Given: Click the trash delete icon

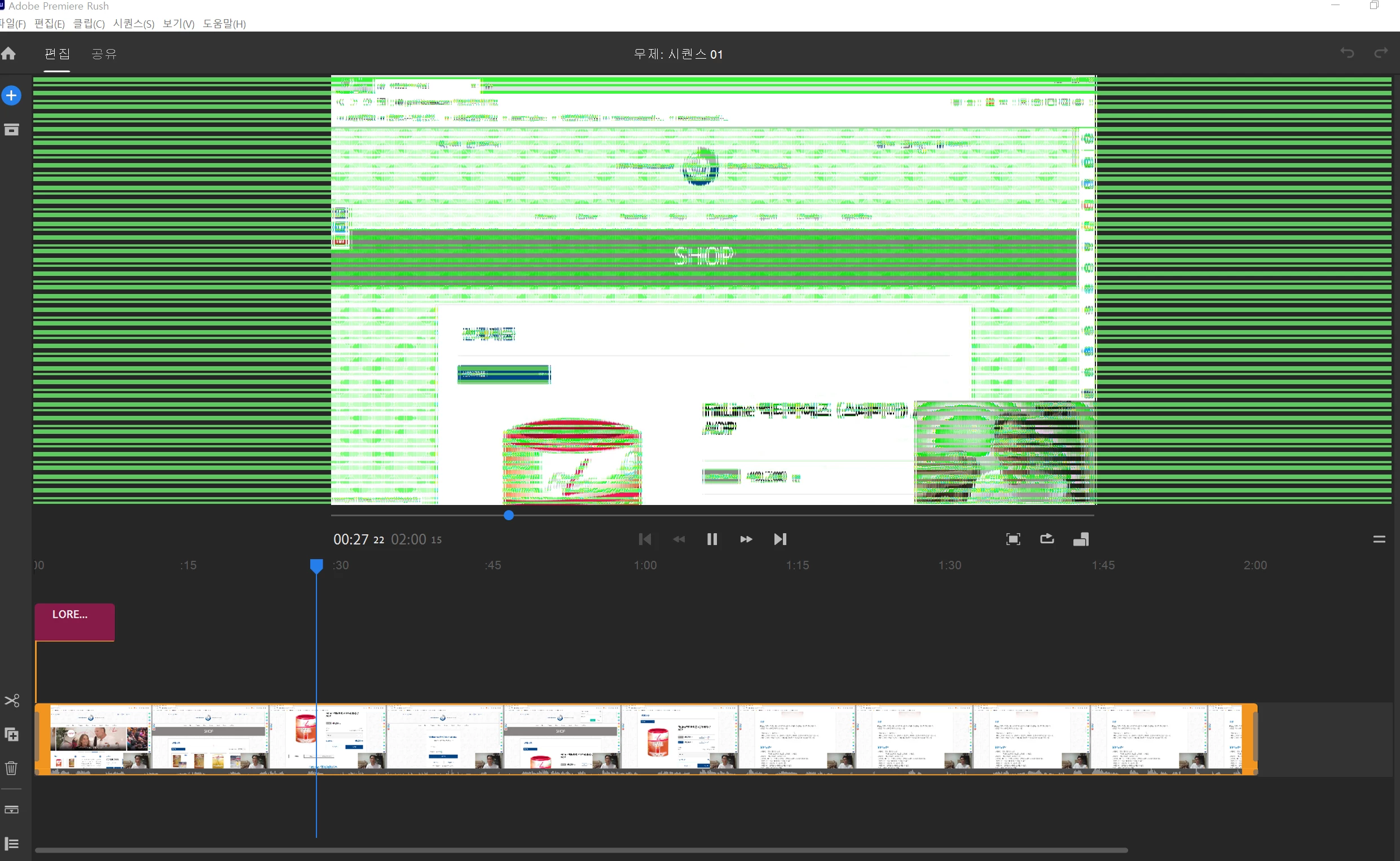Looking at the screenshot, I should [11, 768].
